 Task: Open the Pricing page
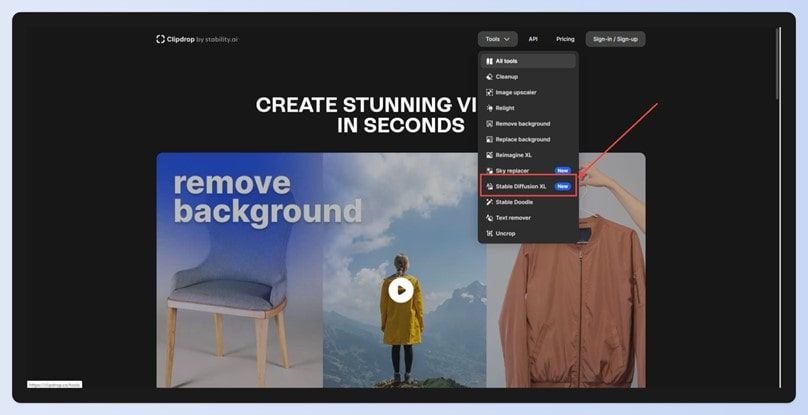(565, 39)
